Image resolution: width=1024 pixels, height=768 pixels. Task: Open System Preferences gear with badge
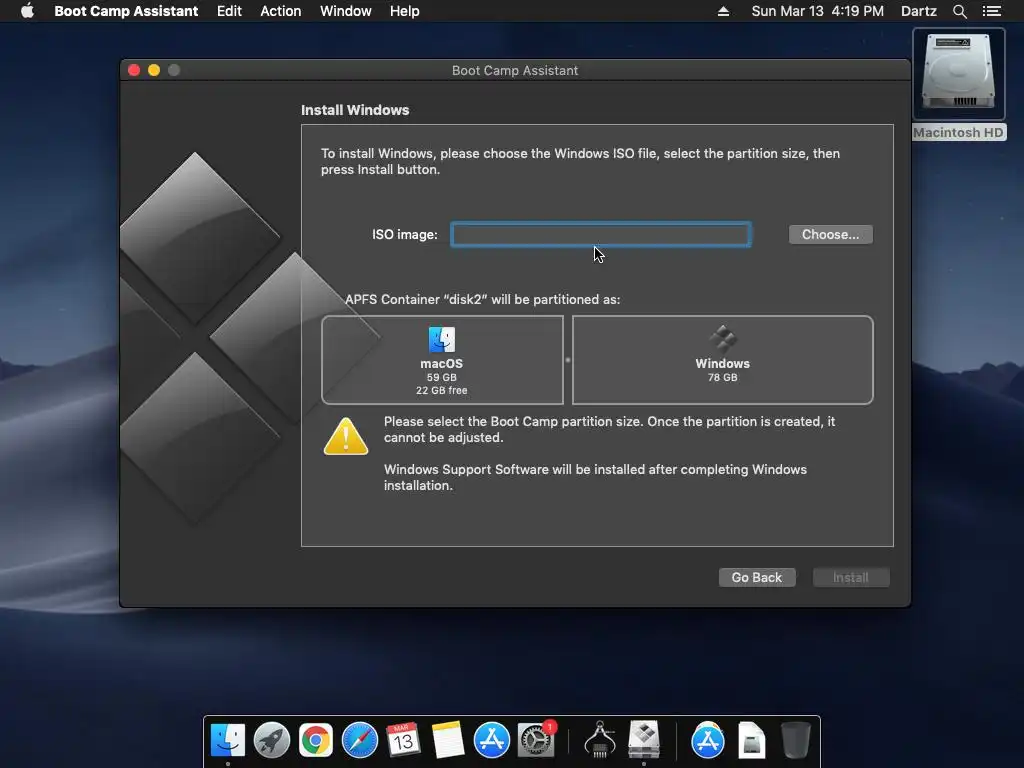pyautogui.click(x=536, y=740)
